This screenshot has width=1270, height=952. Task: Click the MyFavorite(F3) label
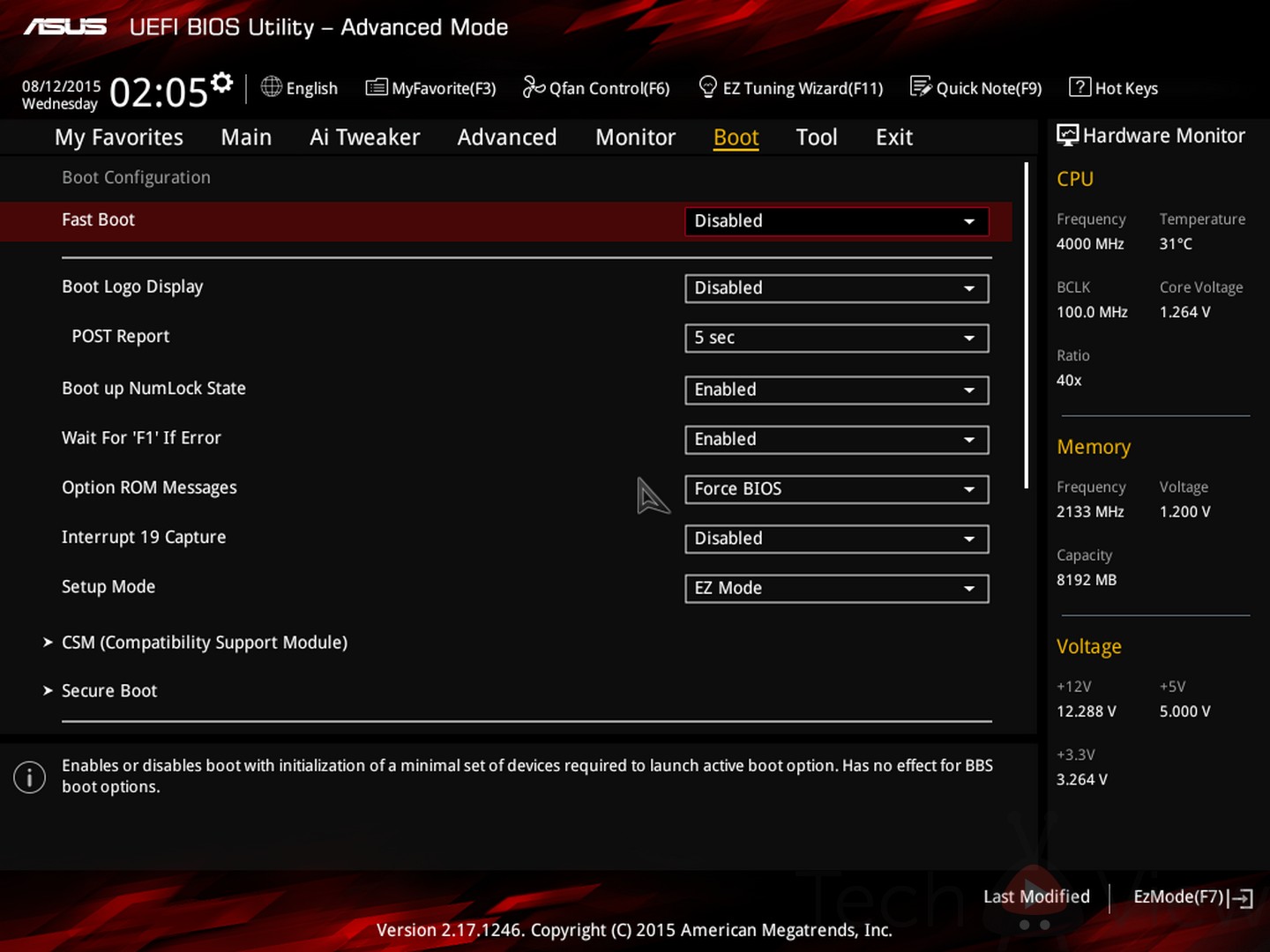coord(444,88)
